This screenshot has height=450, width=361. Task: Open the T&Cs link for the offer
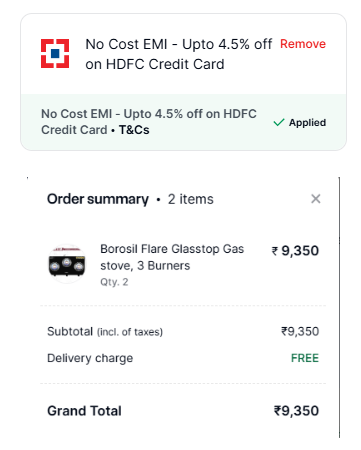134,130
